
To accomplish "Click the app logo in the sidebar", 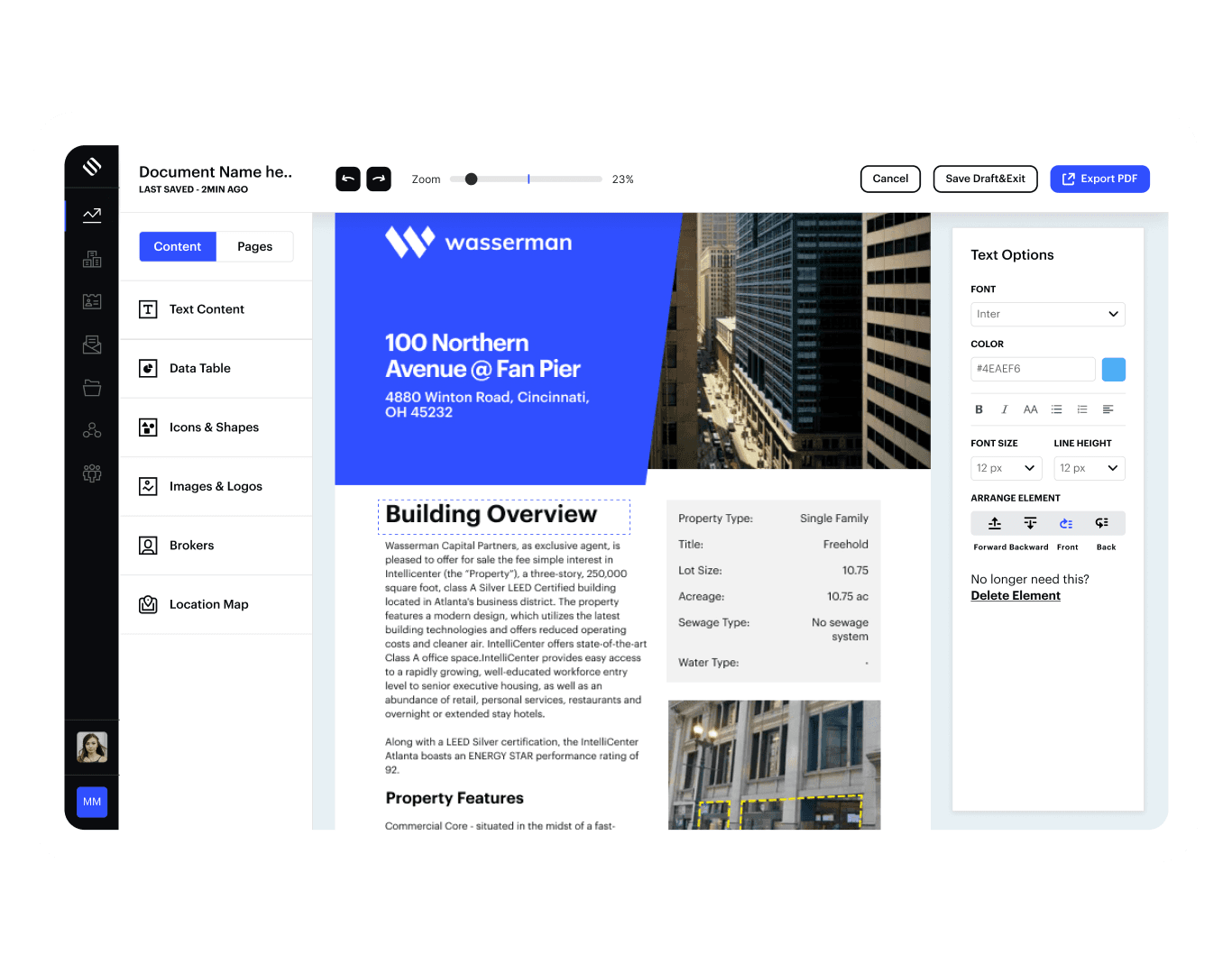I will [92, 167].
